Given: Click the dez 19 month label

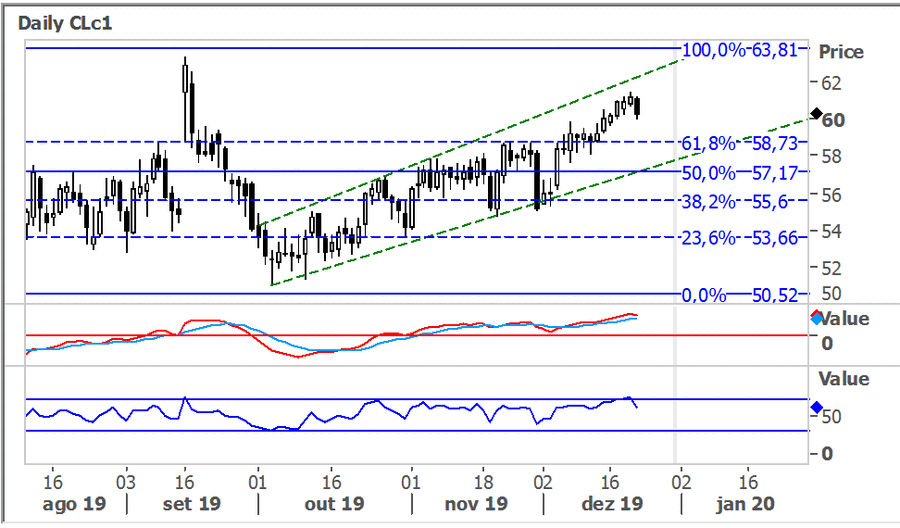Looking at the screenshot, I should pos(612,504).
